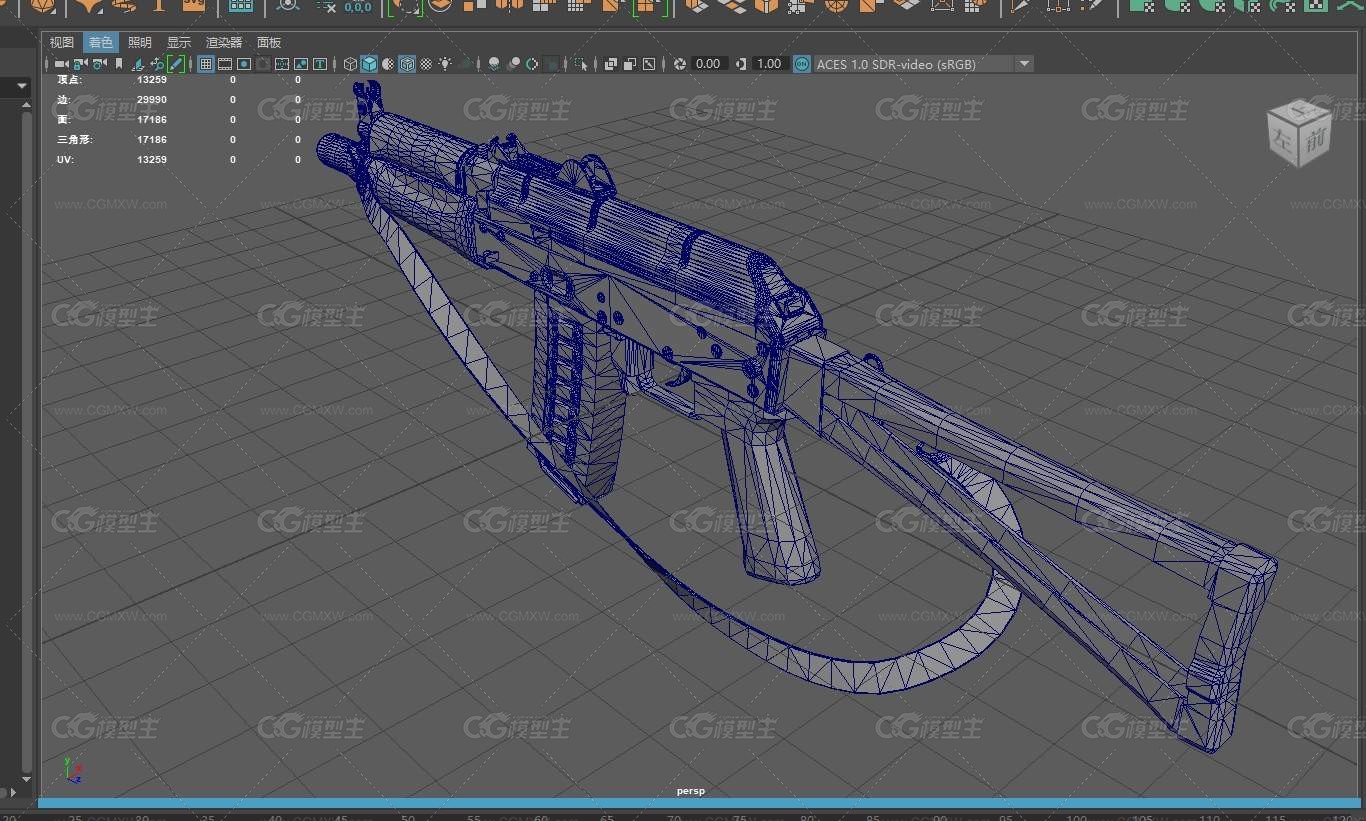
Task: Open the 渲染器 panel menu
Action: pos(224,43)
